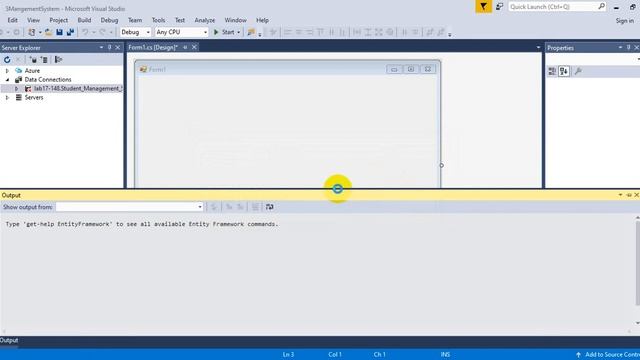The width and height of the screenshot is (640, 360).
Task: Click Connect to Database icon in Server Explorer
Action: click(33, 60)
